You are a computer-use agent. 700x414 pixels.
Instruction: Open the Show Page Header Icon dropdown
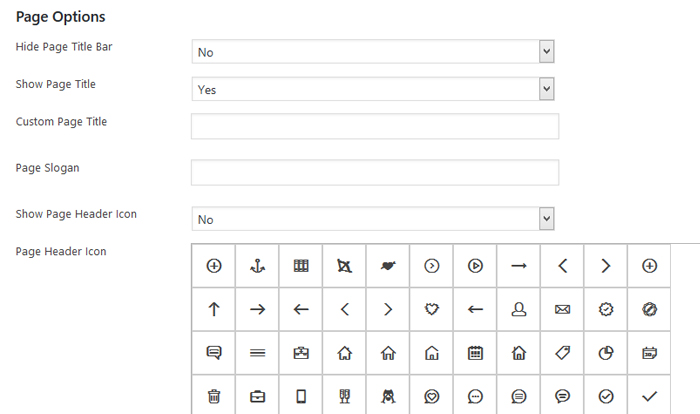click(x=372, y=219)
